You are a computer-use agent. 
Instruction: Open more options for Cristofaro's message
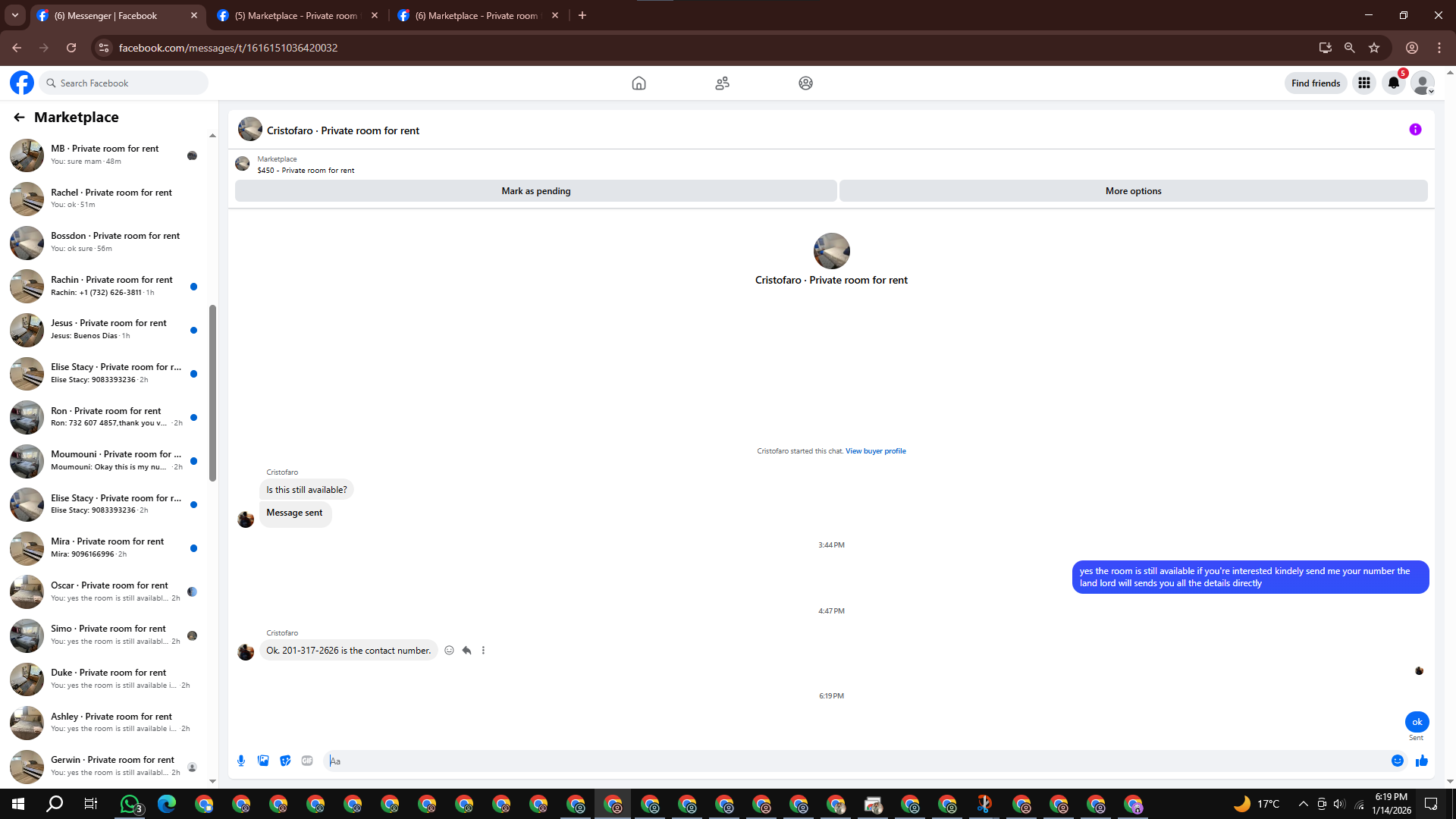[483, 650]
